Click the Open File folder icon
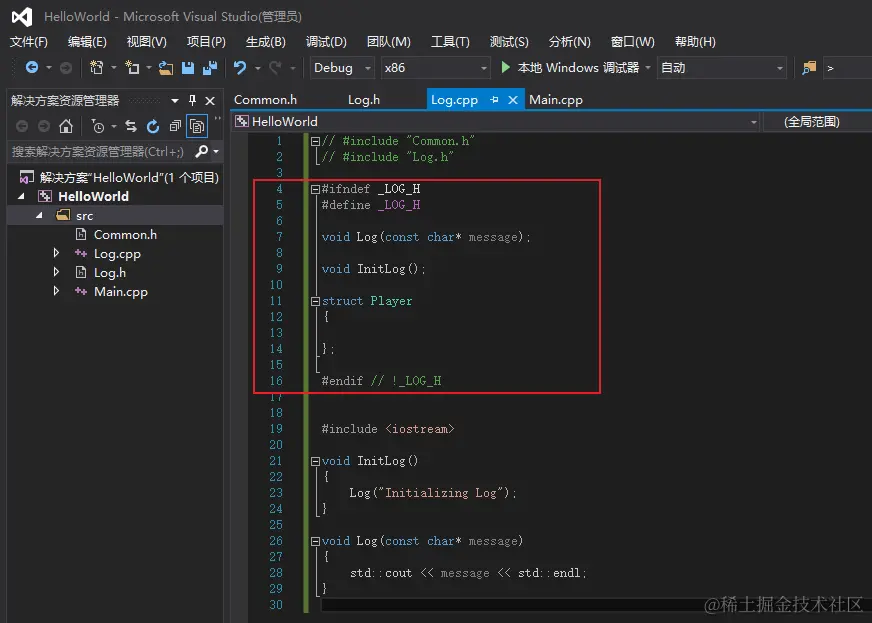The height and width of the screenshot is (623, 872). pos(166,68)
